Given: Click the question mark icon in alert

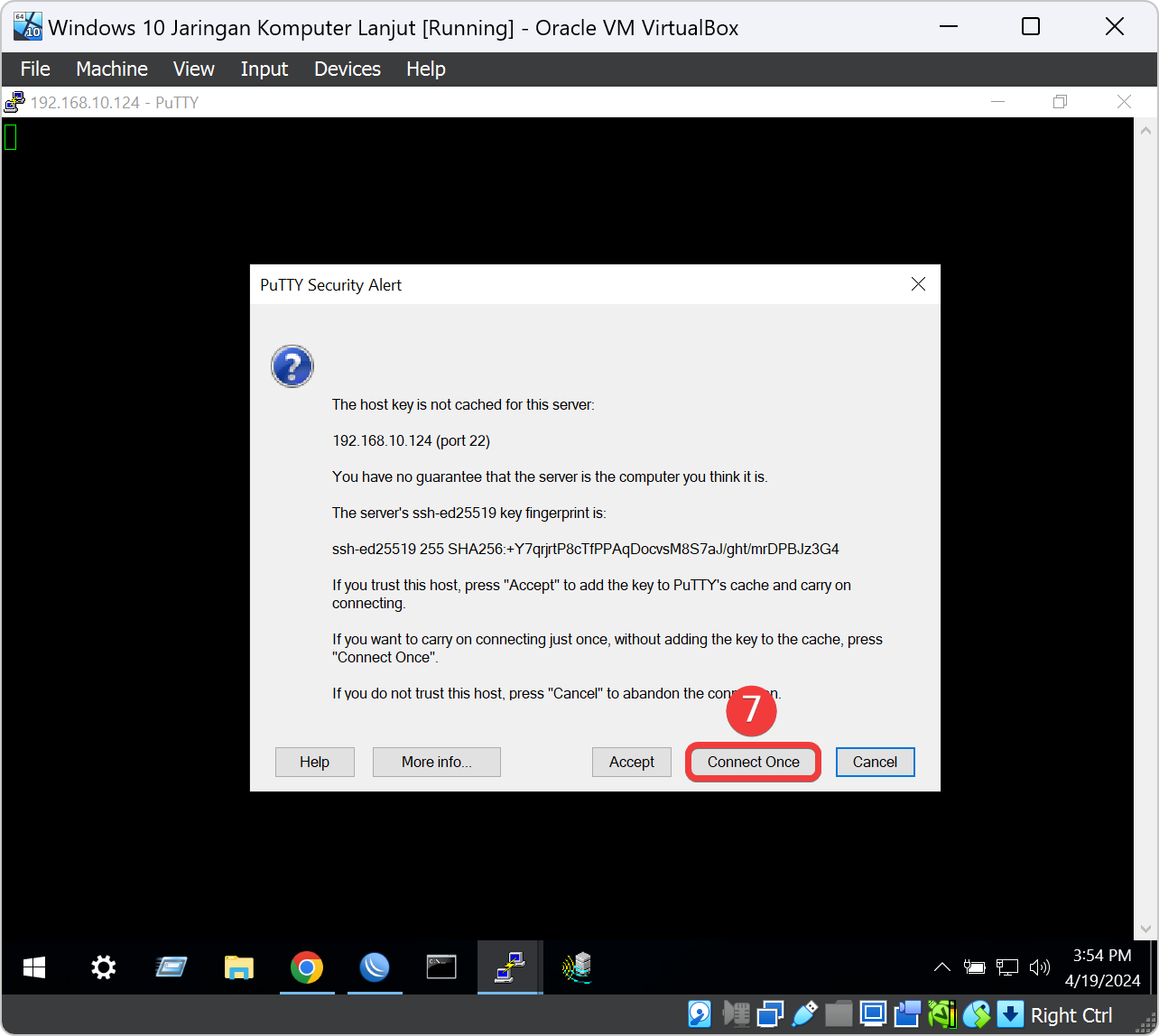Looking at the screenshot, I should click(292, 366).
